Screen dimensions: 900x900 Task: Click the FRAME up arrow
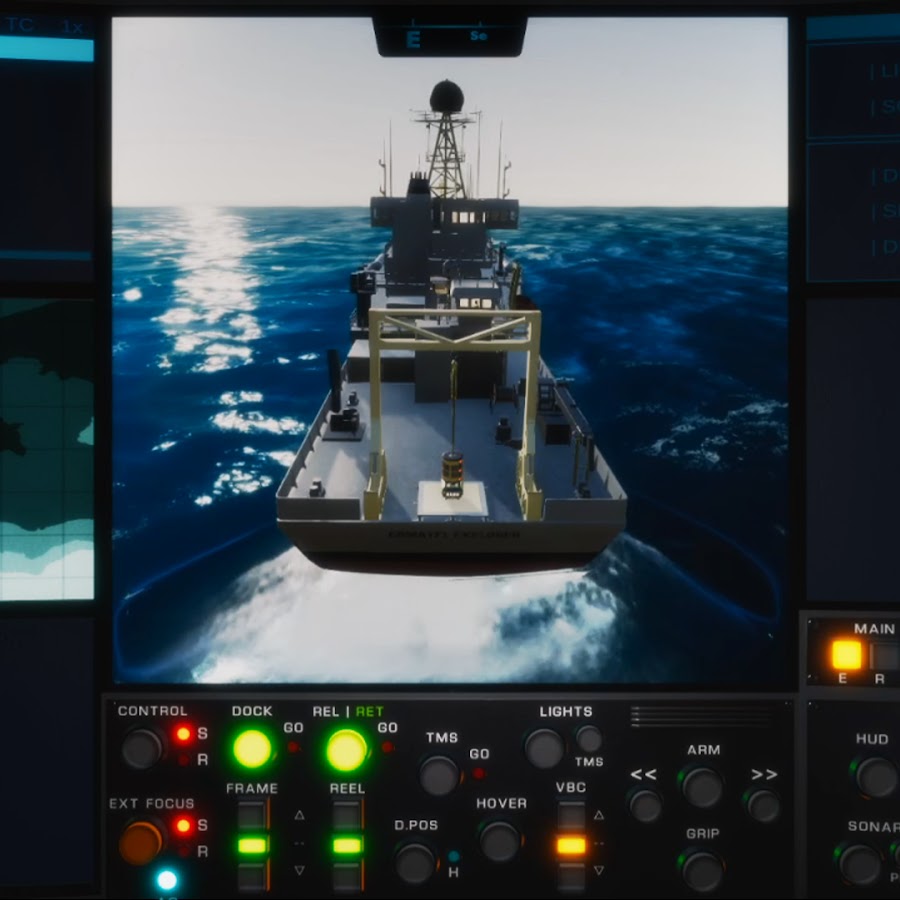click(x=299, y=815)
